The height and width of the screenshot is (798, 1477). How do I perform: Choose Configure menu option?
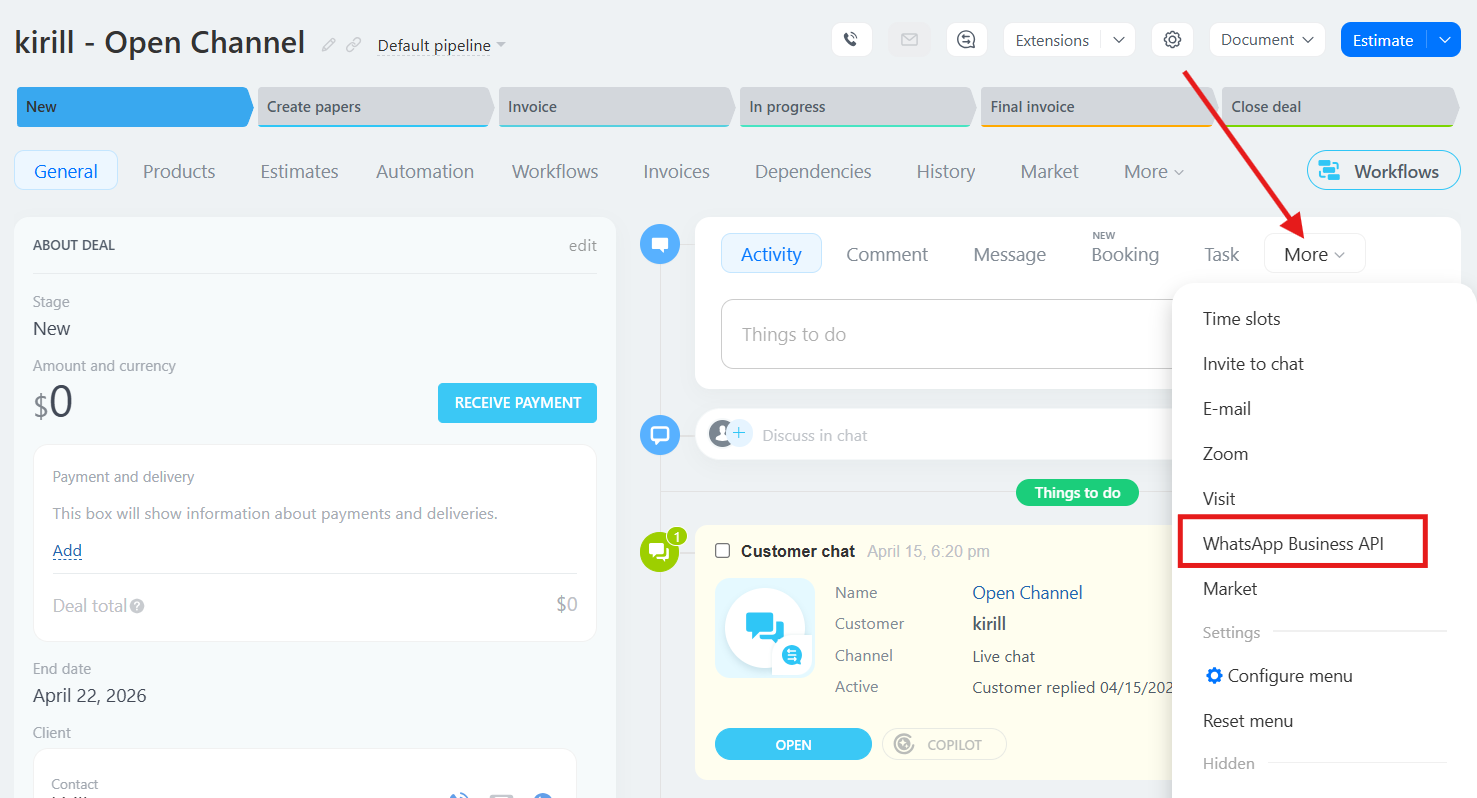tap(1289, 676)
